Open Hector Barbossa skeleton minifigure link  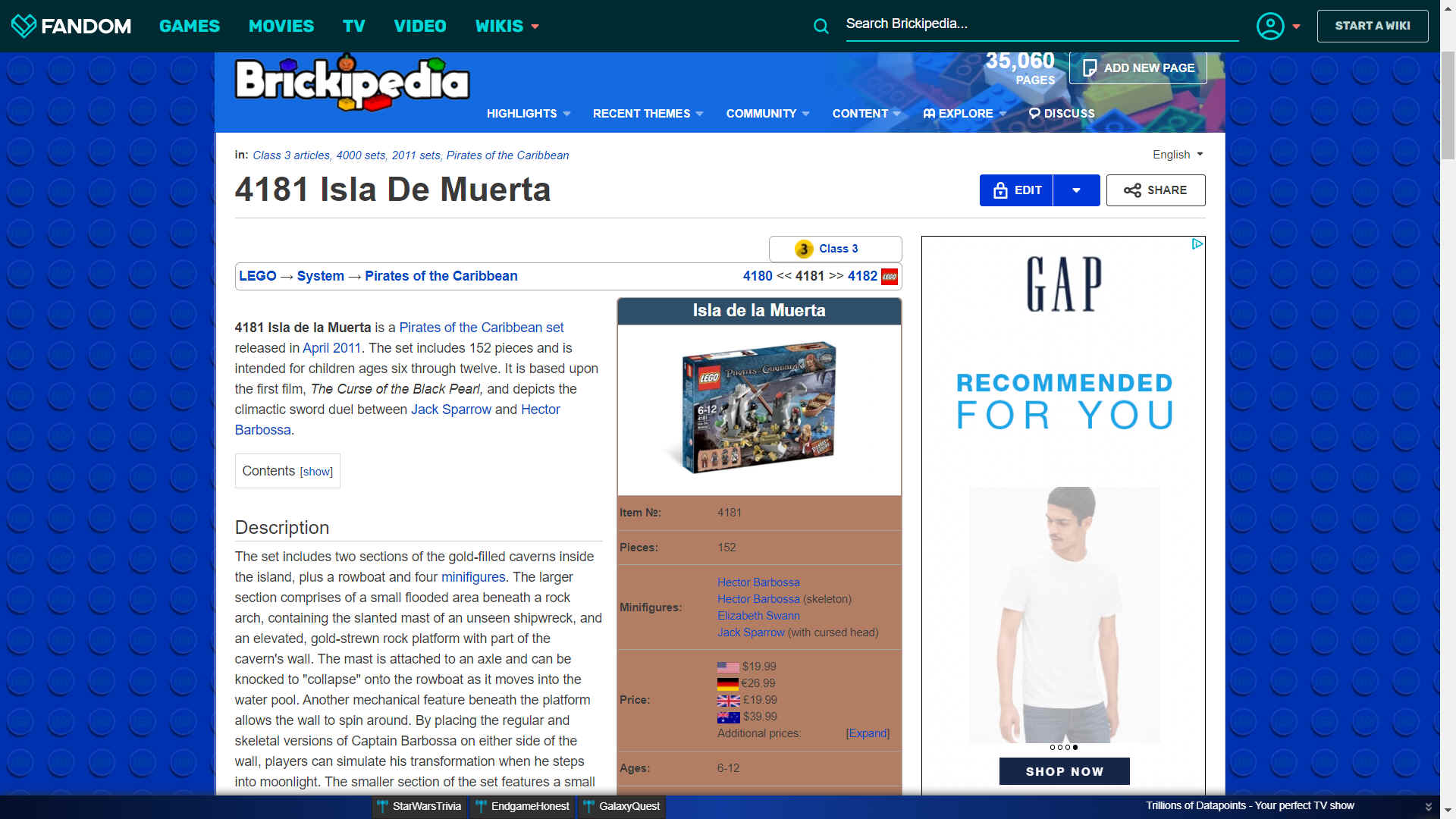pos(758,599)
